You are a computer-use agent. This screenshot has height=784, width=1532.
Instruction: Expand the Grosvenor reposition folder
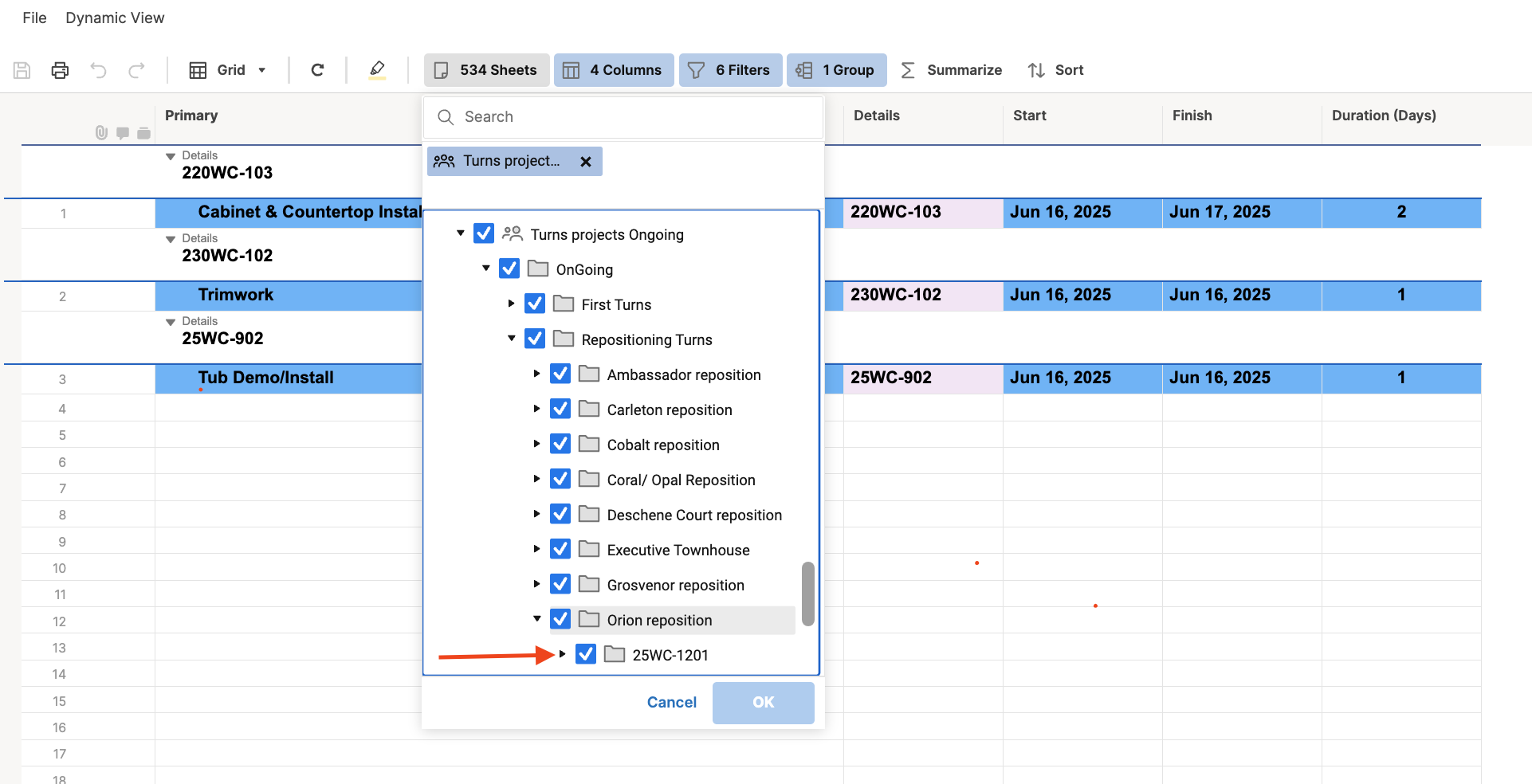coord(536,584)
